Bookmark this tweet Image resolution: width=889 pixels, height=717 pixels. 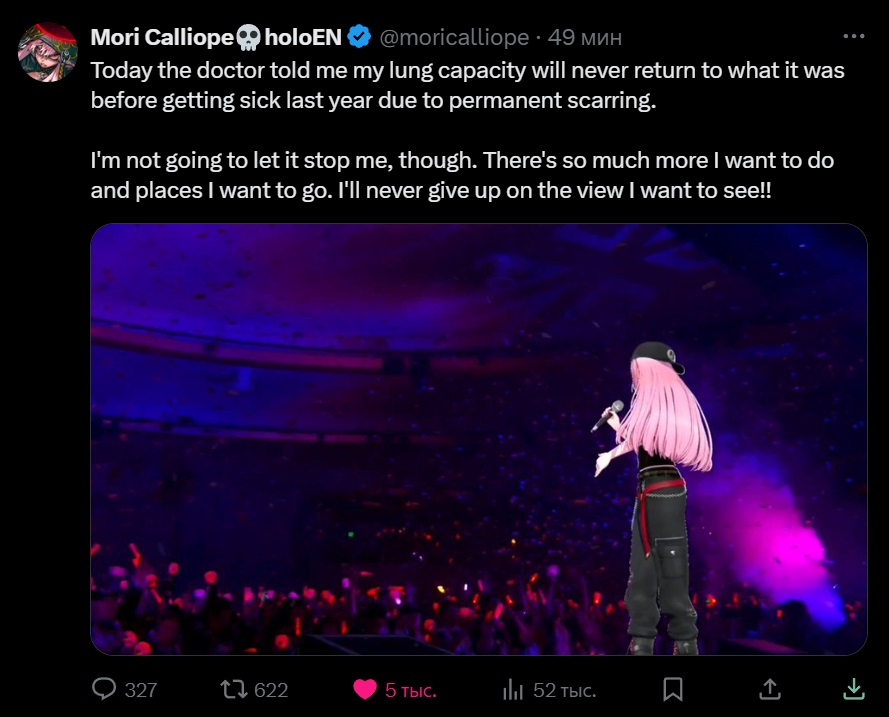[674, 689]
